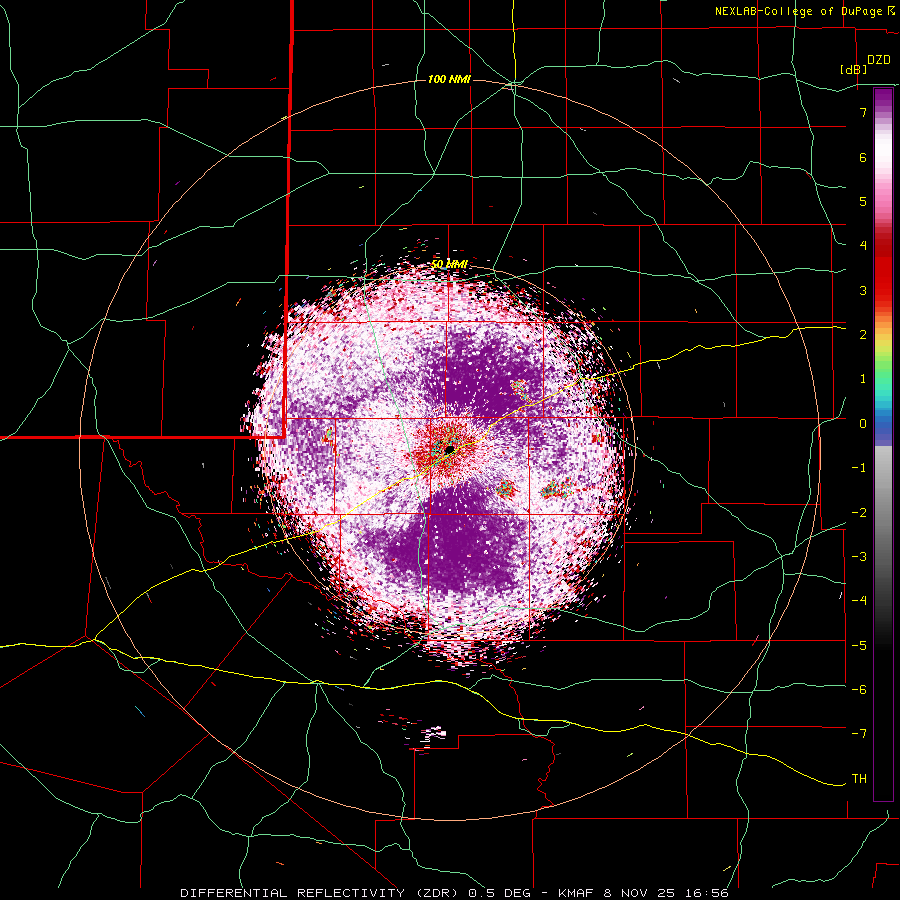Click the value -5 on the color scale
This screenshot has height=900, width=900.
point(859,645)
